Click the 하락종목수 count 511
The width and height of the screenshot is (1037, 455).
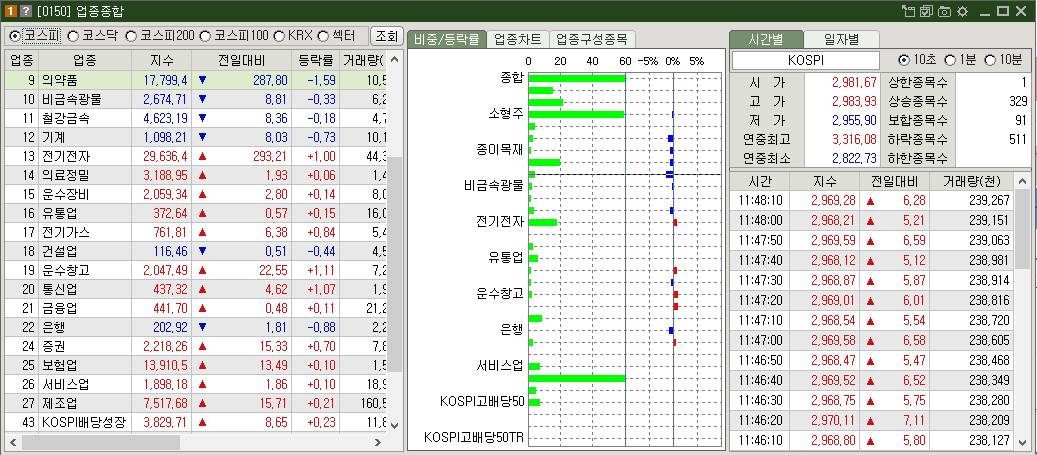(x=1017, y=140)
